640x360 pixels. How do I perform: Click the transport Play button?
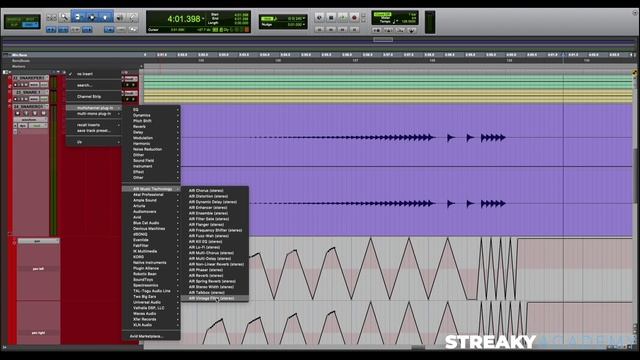tap(342, 18)
